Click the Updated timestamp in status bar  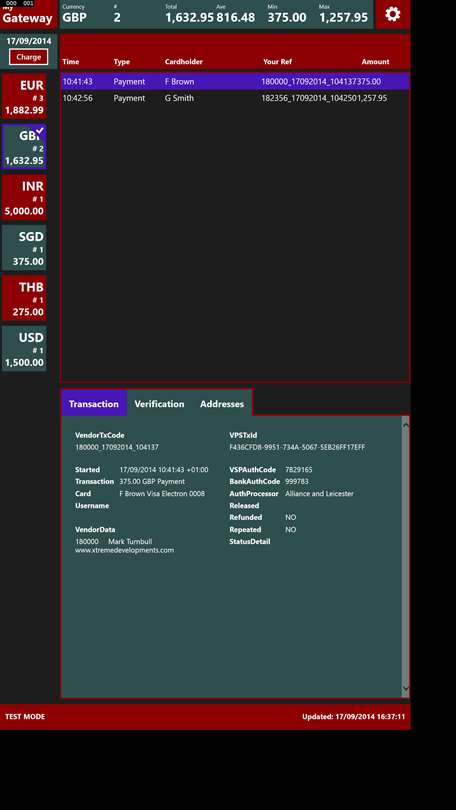(x=354, y=716)
